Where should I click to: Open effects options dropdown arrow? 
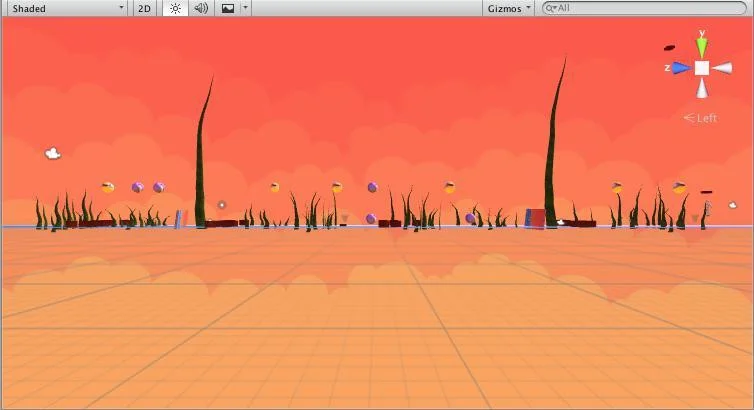pyautogui.click(x=245, y=8)
